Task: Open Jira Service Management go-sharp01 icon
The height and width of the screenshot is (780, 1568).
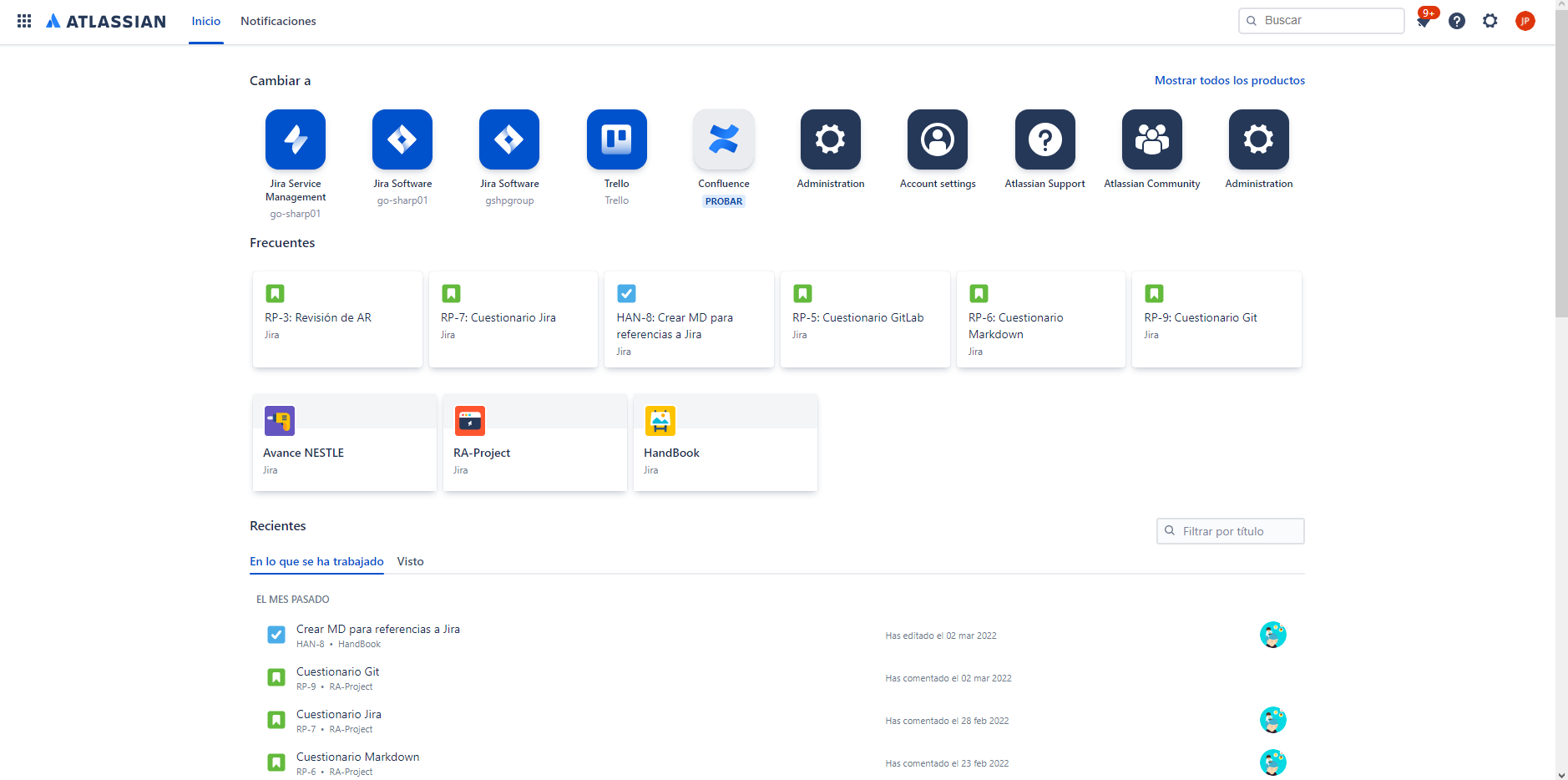Action: click(x=296, y=139)
